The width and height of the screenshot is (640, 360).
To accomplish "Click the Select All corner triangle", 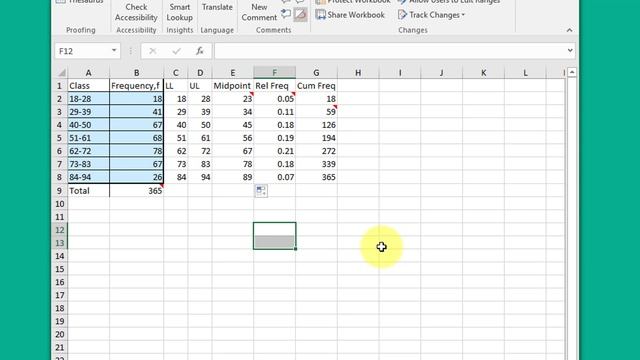I will tap(62, 73).
